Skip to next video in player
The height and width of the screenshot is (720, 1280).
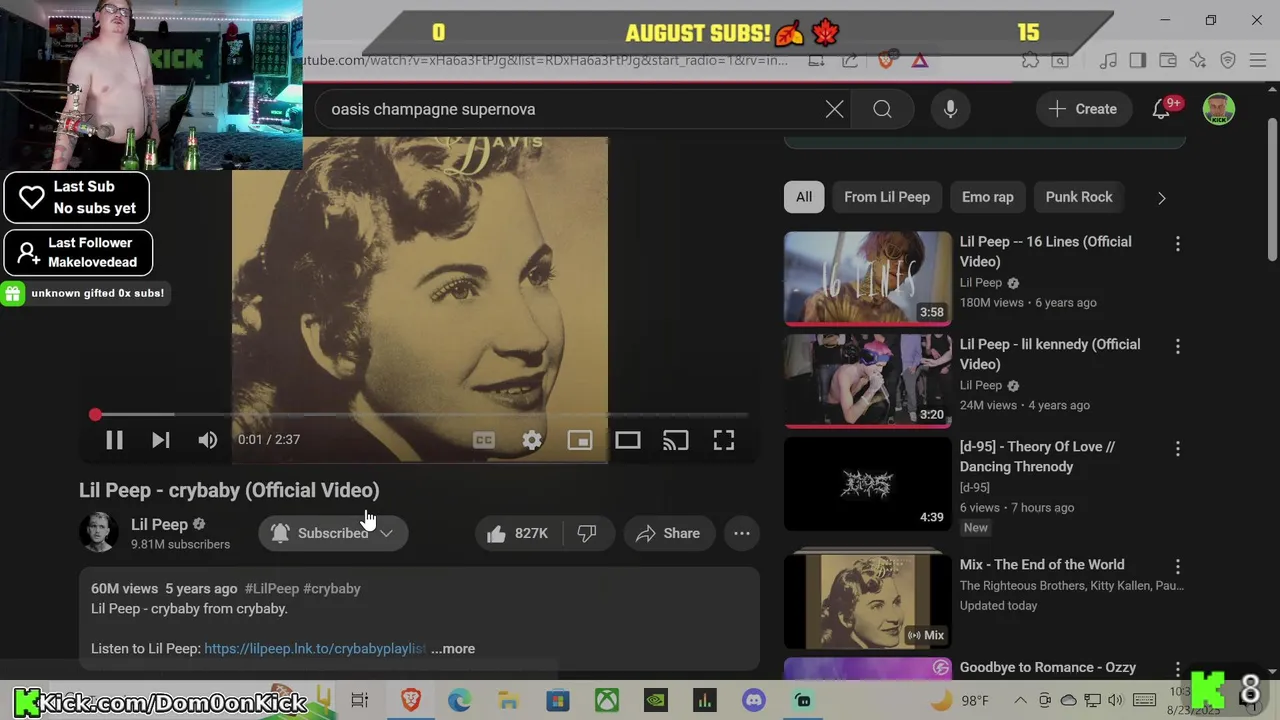point(160,440)
